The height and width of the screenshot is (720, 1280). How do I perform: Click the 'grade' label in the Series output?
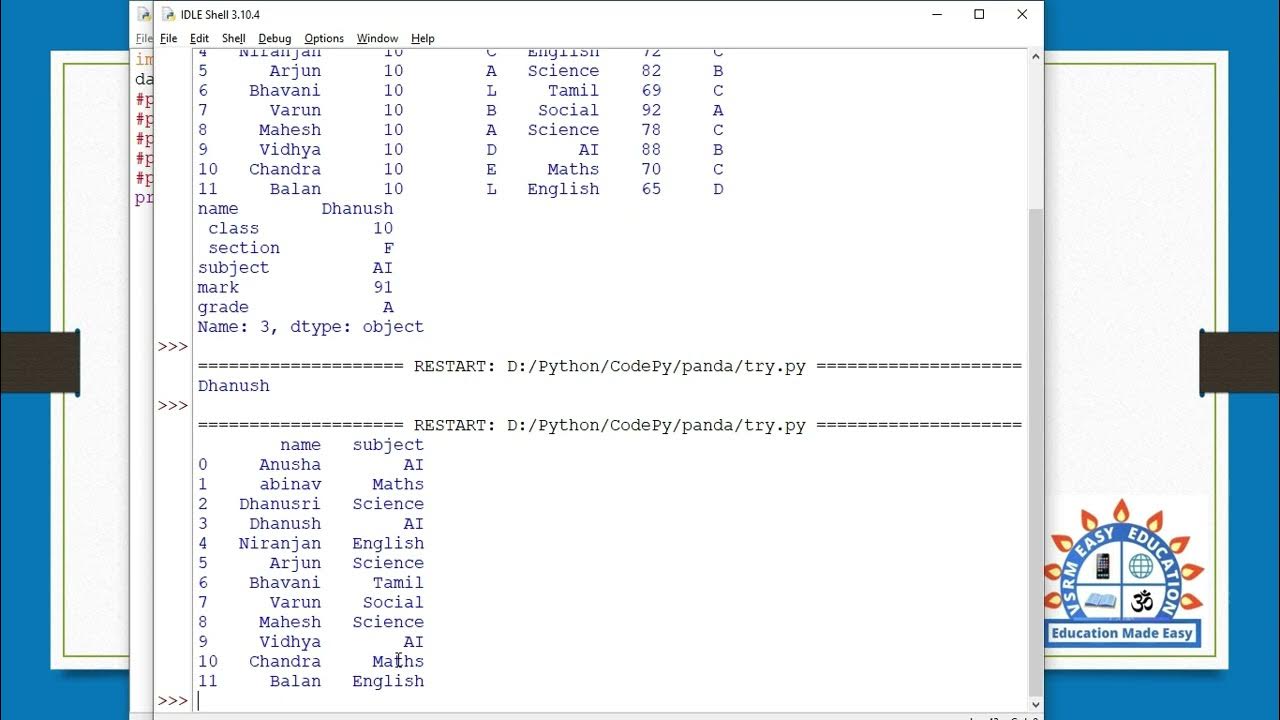223,307
